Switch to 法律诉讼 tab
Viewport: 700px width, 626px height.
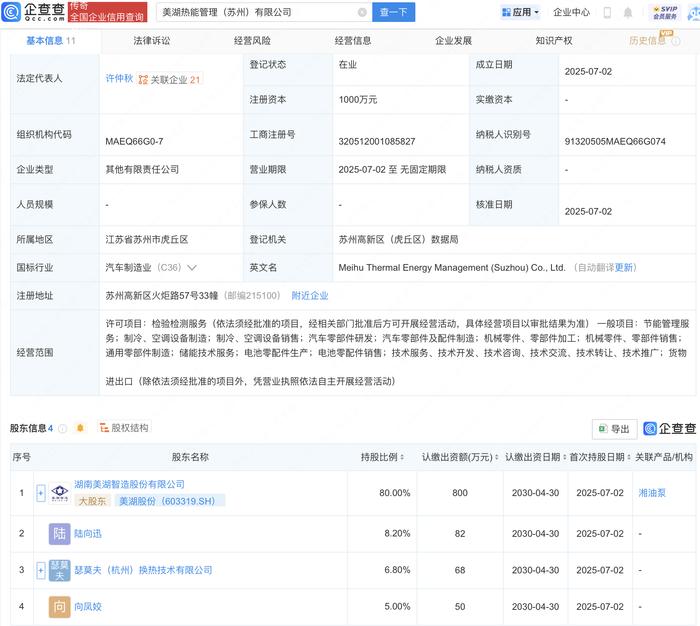click(x=152, y=41)
